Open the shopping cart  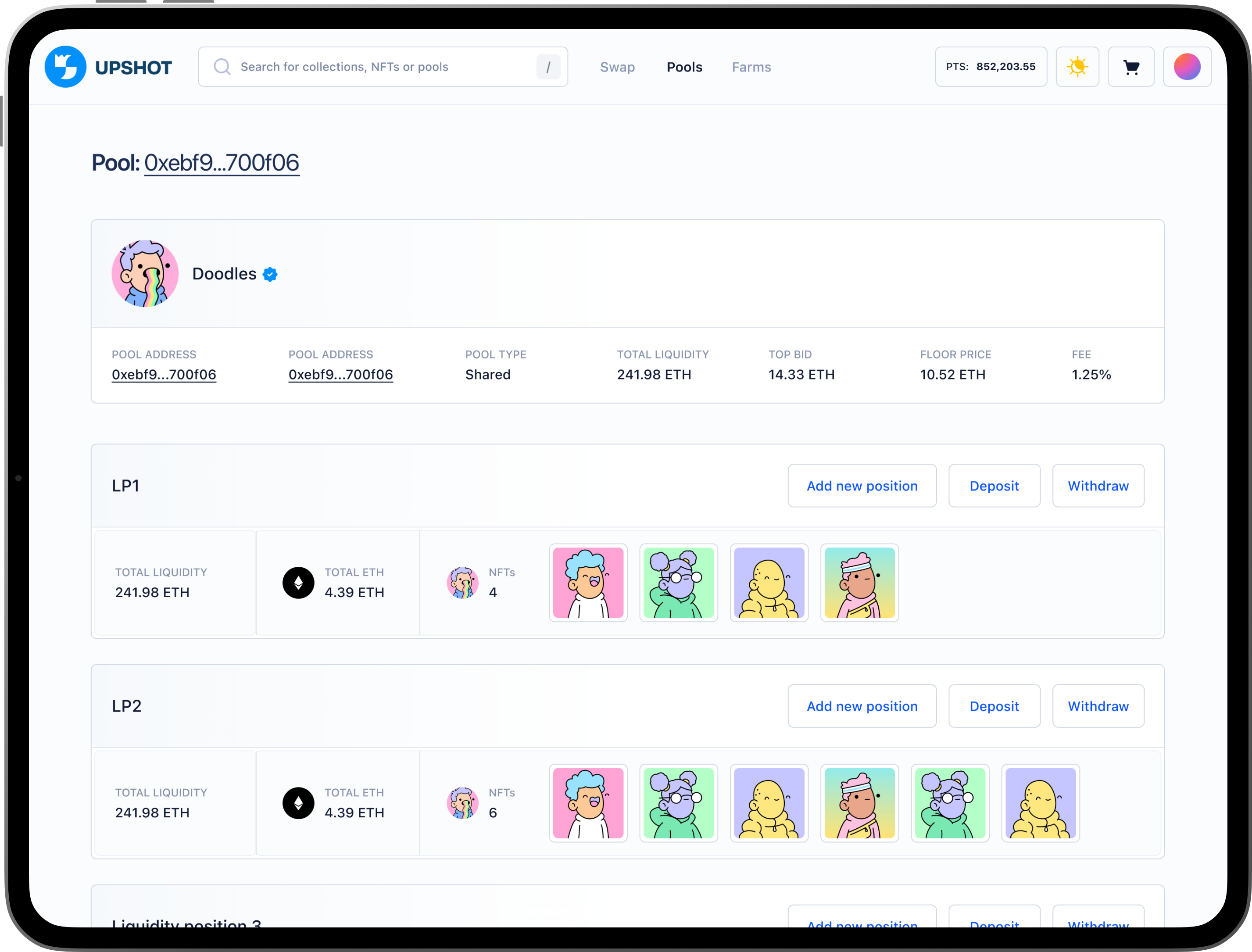tap(1131, 67)
